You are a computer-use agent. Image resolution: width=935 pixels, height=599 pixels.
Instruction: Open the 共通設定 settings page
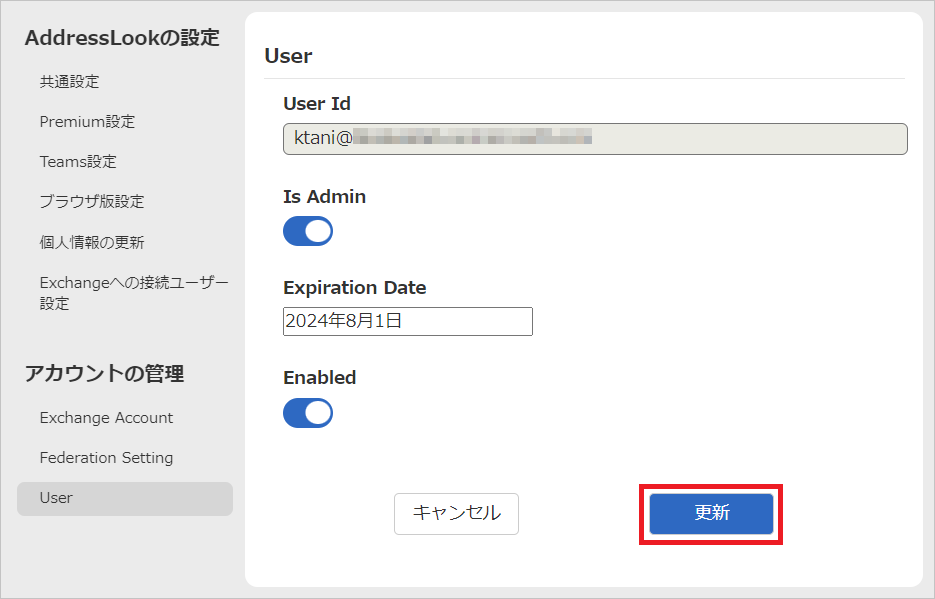click(x=69, y=82)
